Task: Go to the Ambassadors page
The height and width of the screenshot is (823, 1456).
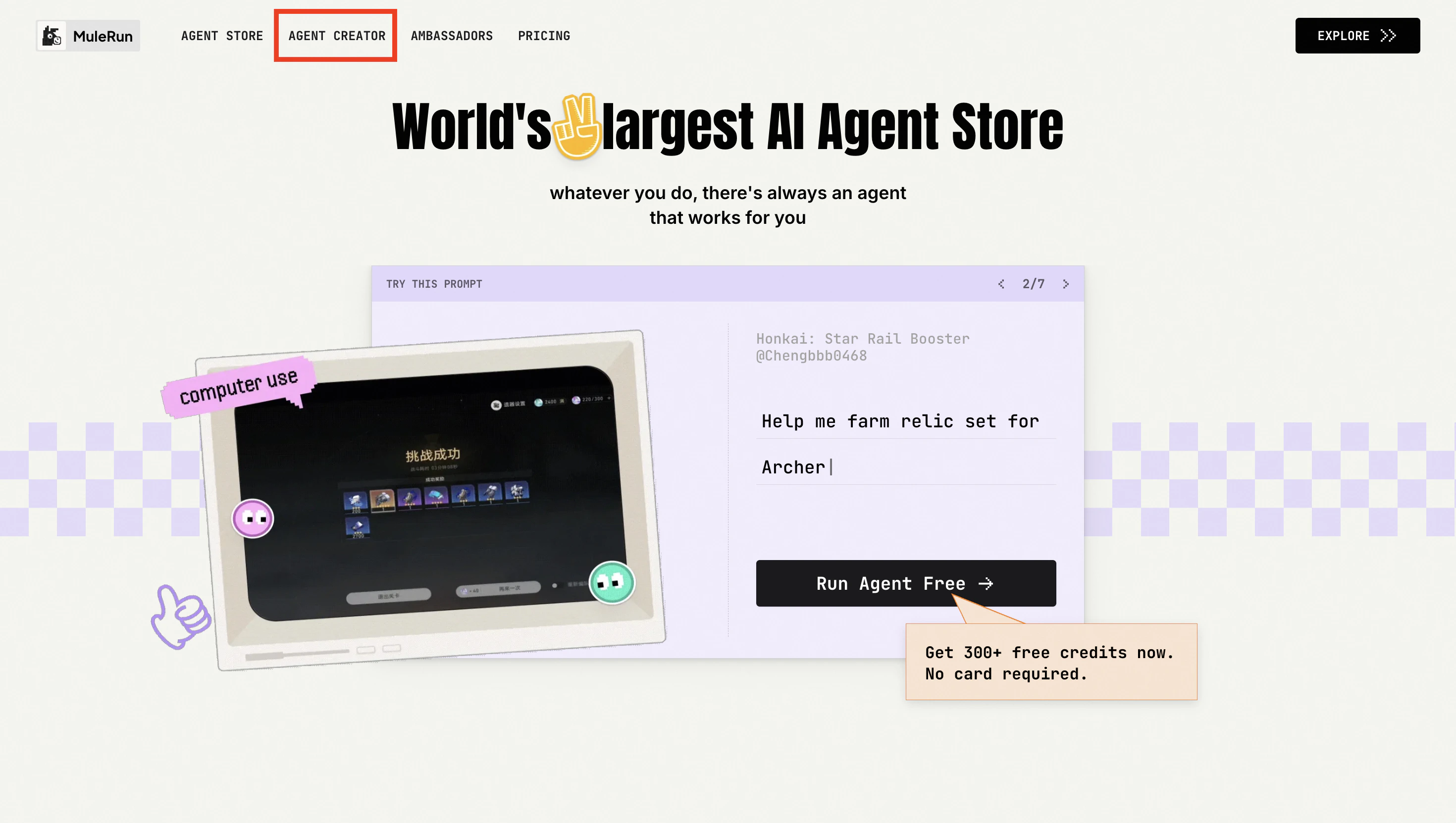Action: [452, 36]
